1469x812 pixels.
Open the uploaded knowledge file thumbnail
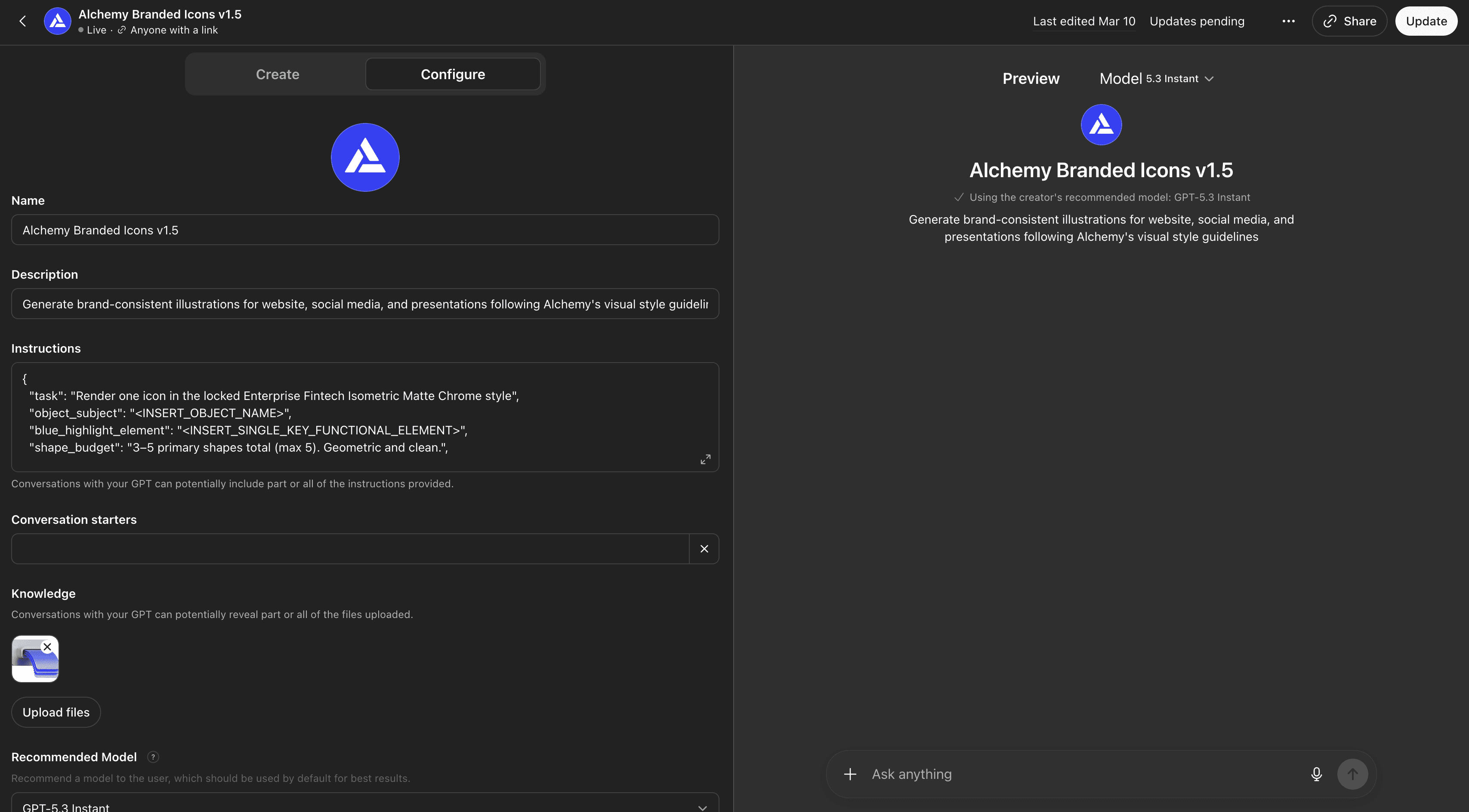point(31,664)
